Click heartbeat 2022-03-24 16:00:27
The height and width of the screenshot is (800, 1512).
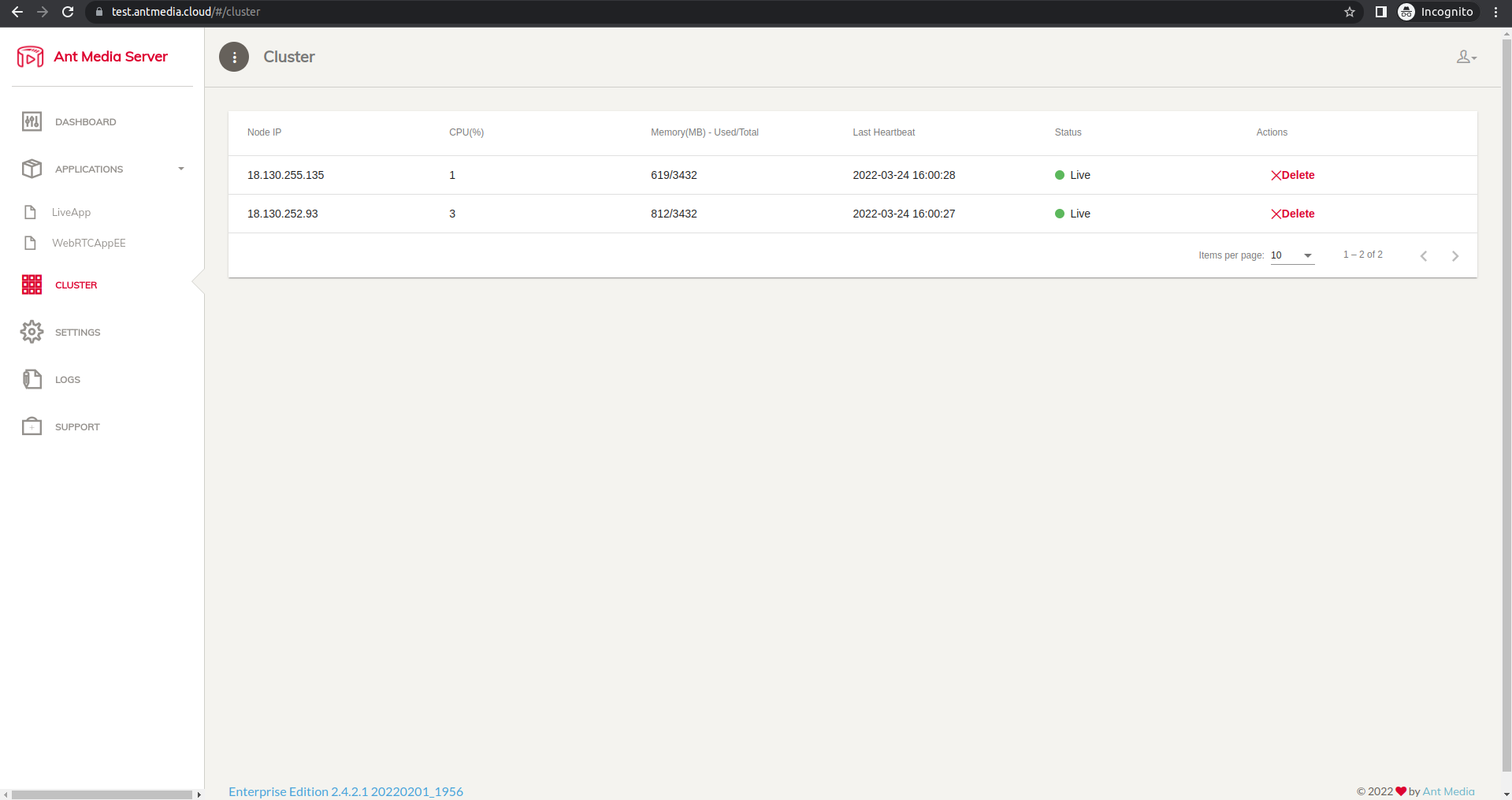point(904,214)
